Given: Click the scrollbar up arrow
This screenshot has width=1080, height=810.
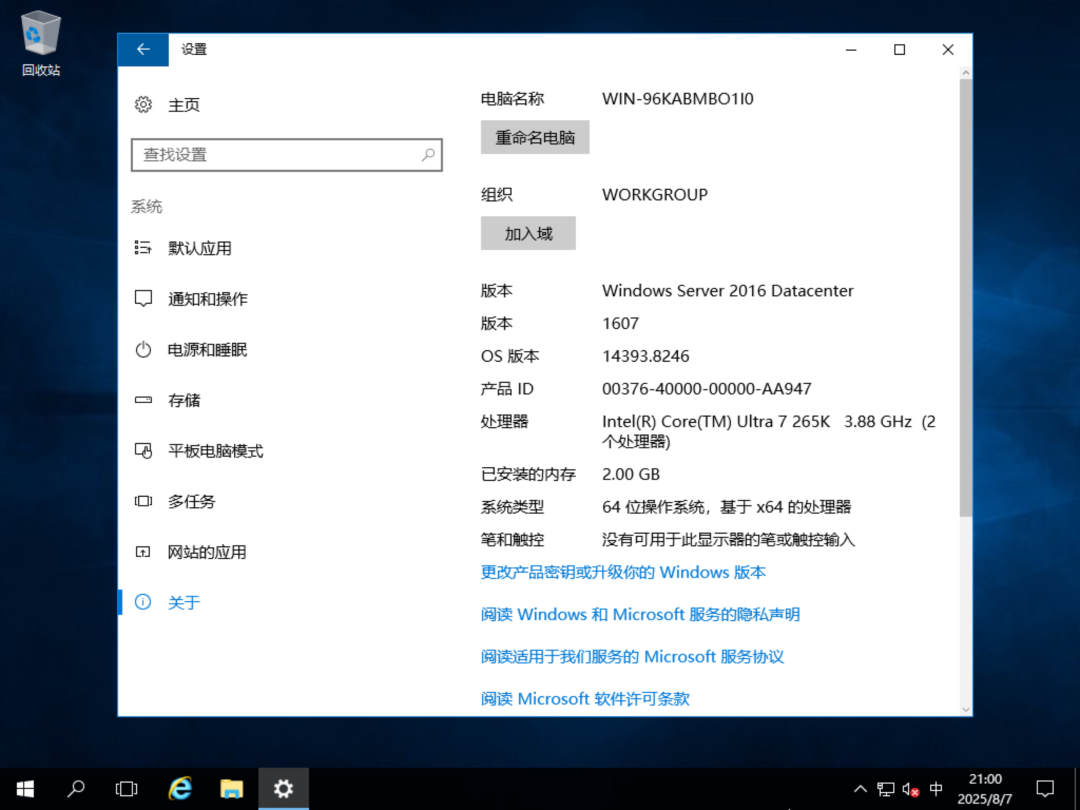Looking at the screenshot, I should (x=966, y=72).
